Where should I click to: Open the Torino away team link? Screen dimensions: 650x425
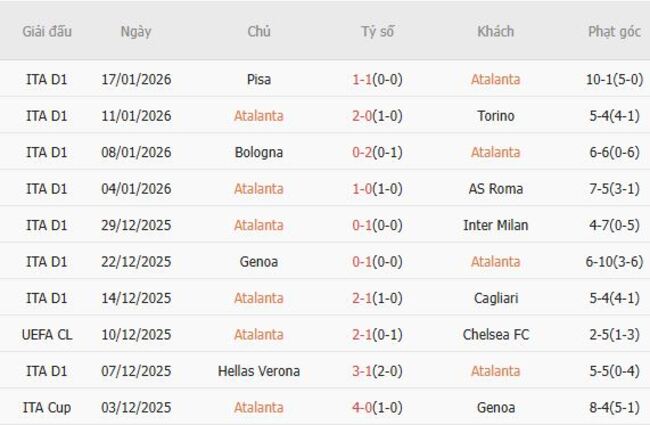tap(495, 116)
